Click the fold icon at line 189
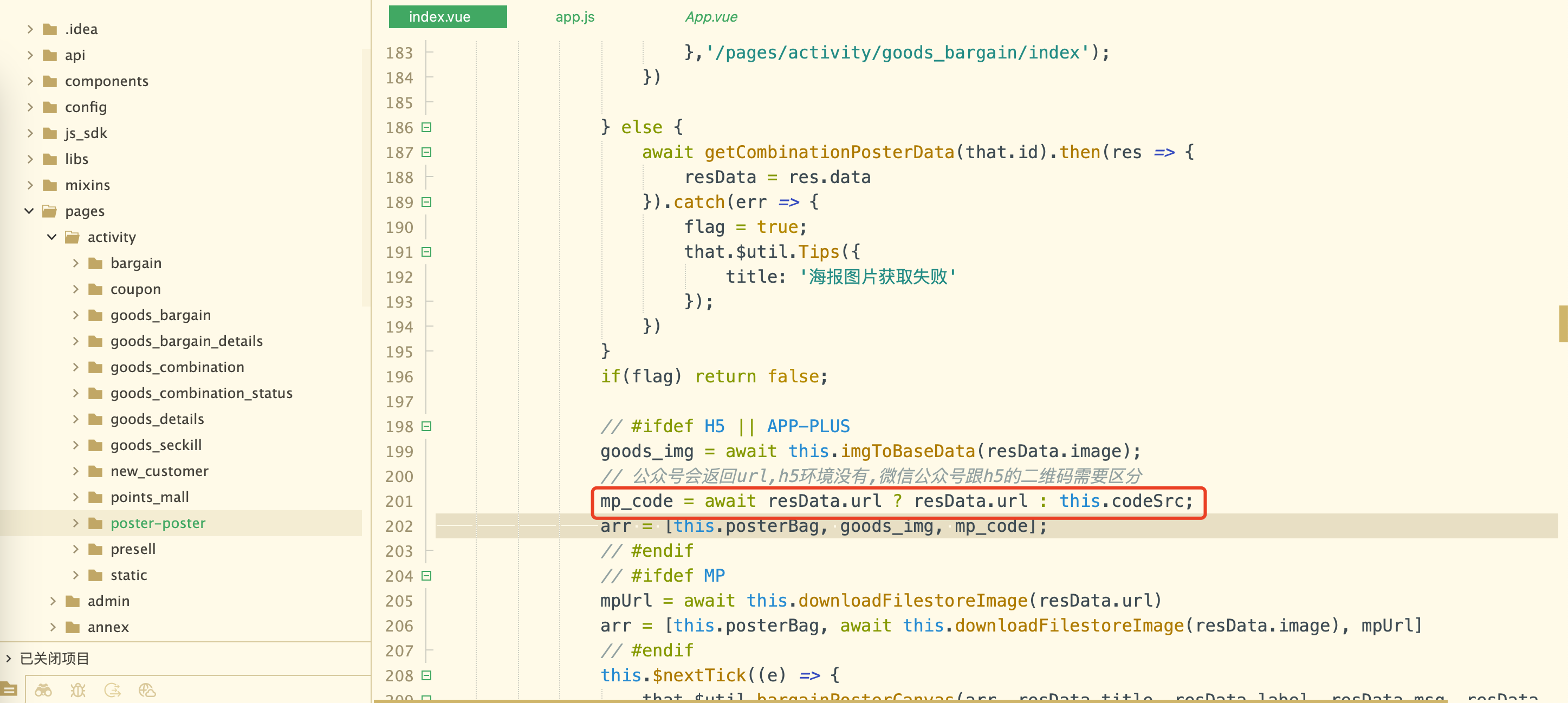The height and width of the screenshot is (703, 1568). pos(428,202)
